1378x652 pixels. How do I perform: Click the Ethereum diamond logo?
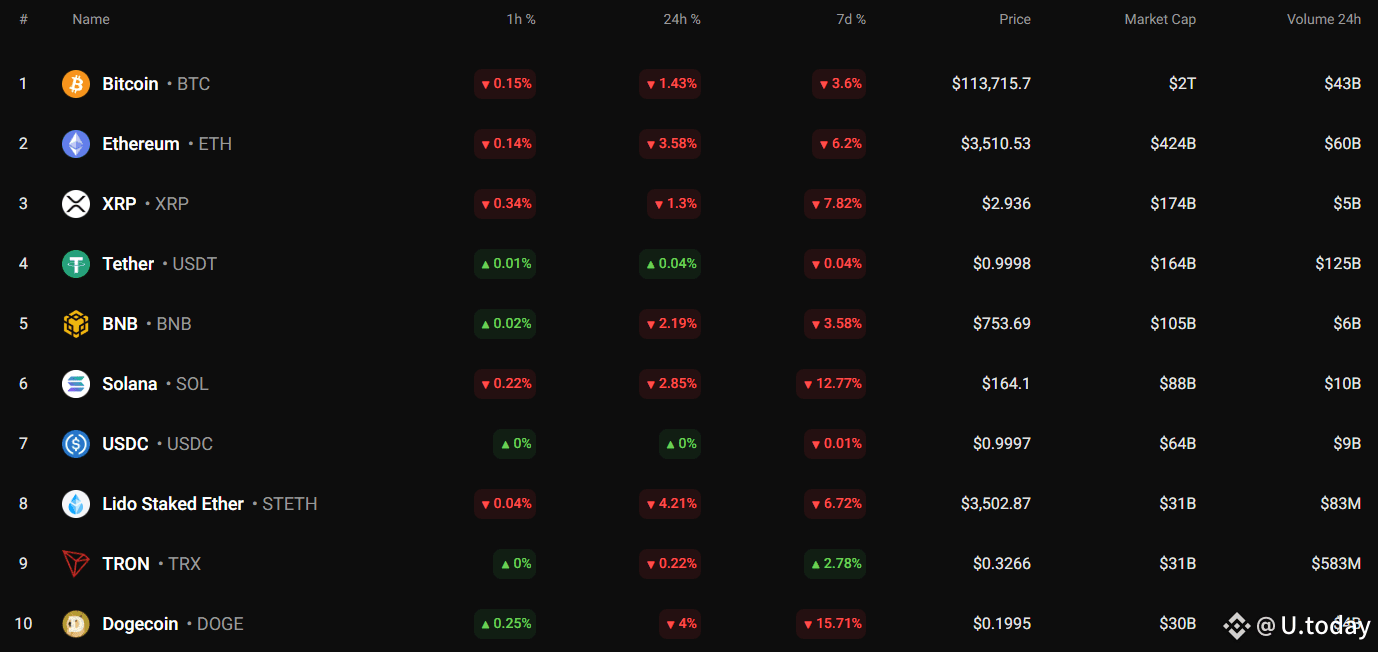pos(76,144)
